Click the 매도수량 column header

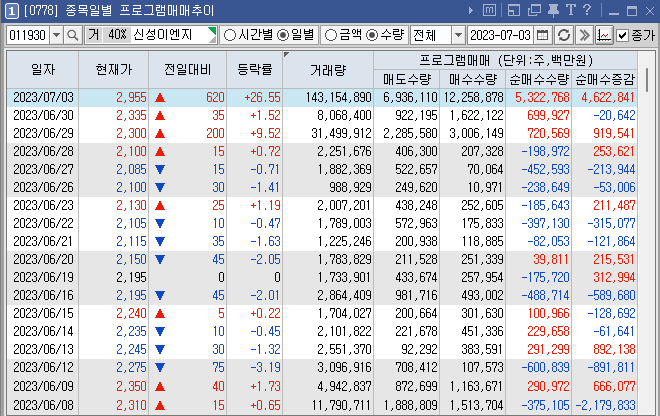pos(407,79)
